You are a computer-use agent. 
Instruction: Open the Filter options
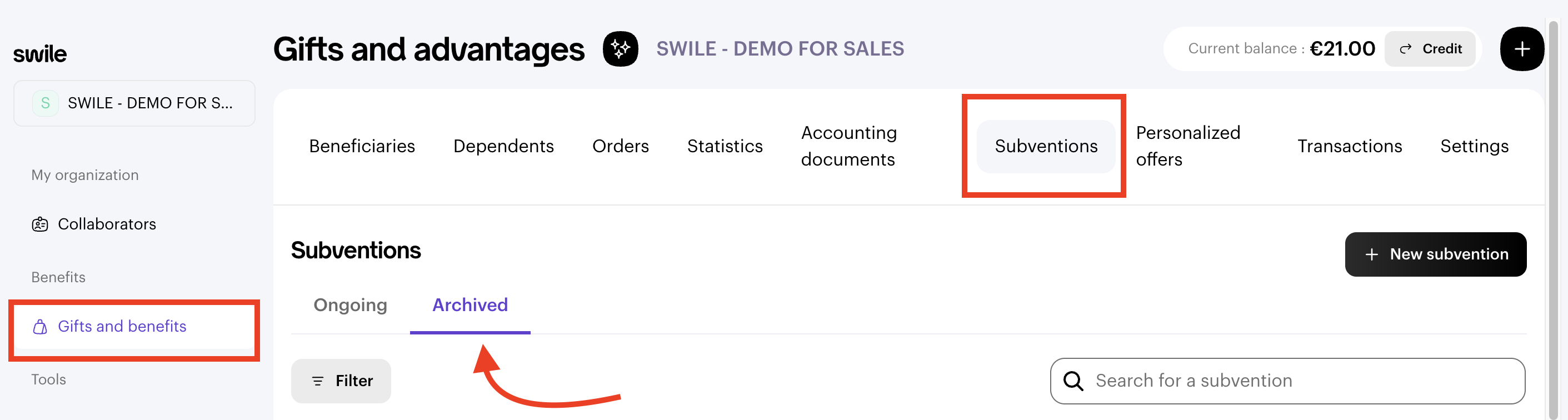(341, 381)
